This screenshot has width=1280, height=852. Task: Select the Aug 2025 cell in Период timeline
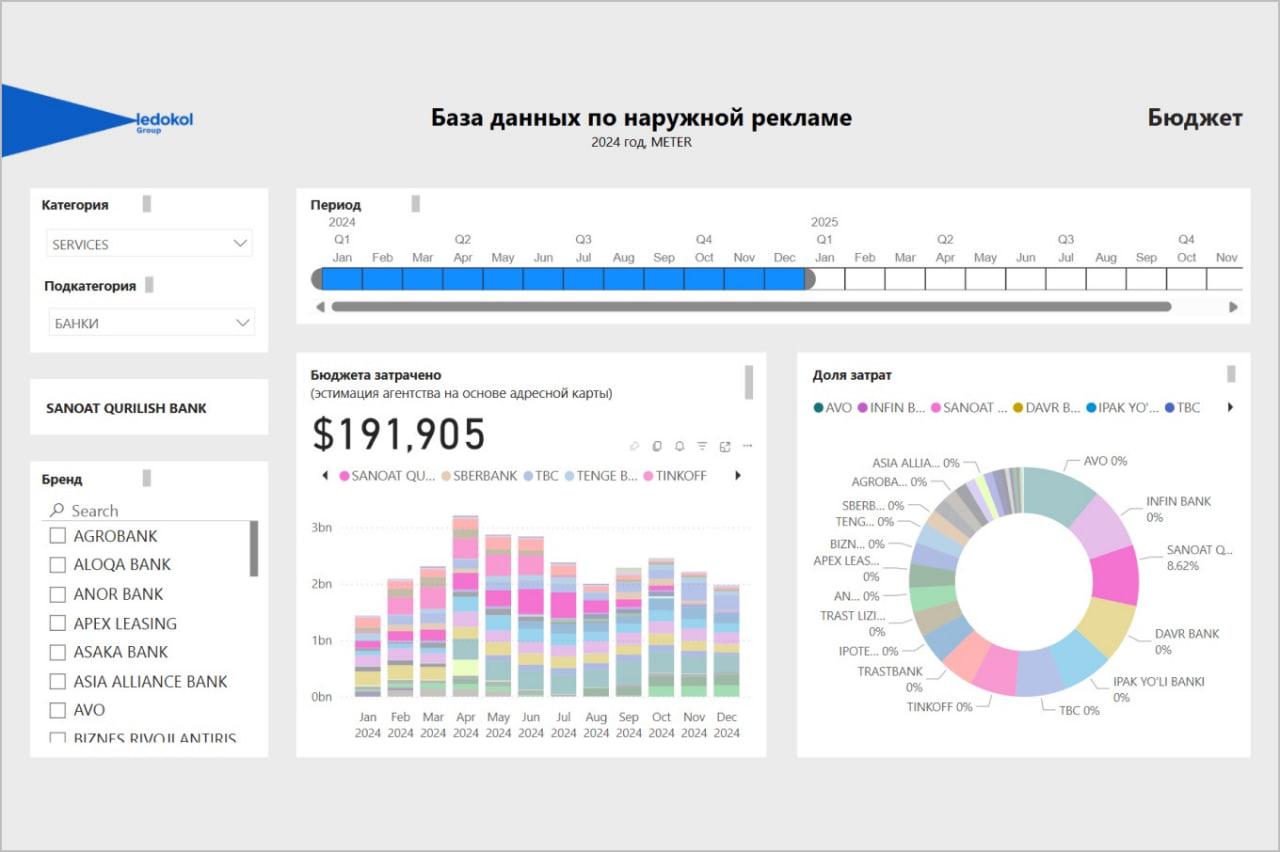point(1106,279)
